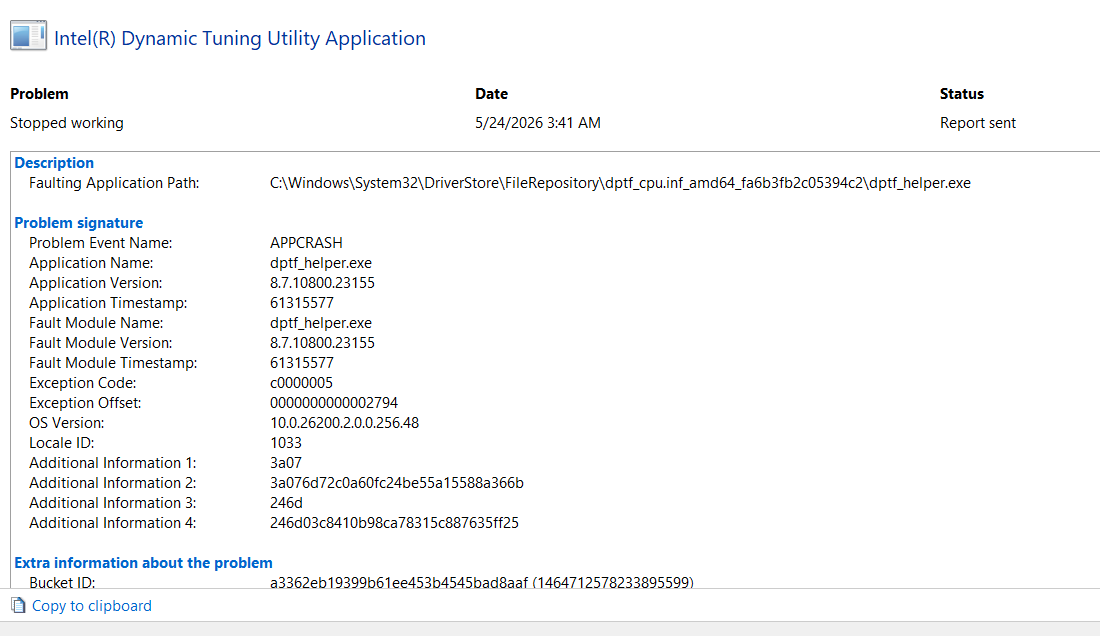Click the Date column header

click(491, 94)
